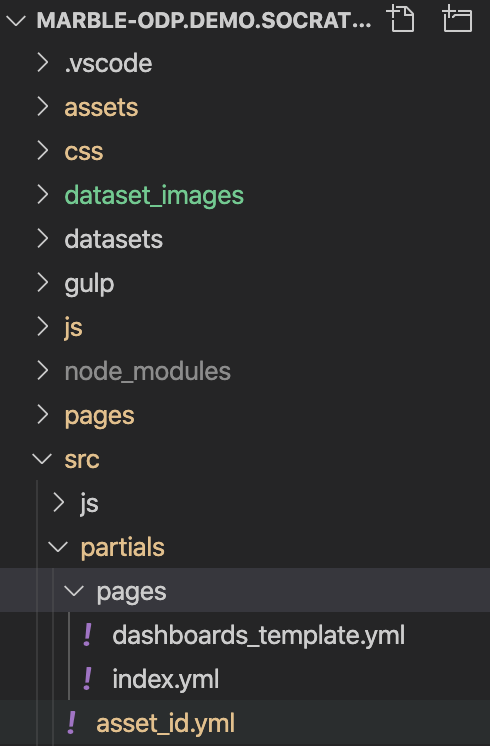
Task: Expand the assets folder chevron
Action: (x=43, y=107)
